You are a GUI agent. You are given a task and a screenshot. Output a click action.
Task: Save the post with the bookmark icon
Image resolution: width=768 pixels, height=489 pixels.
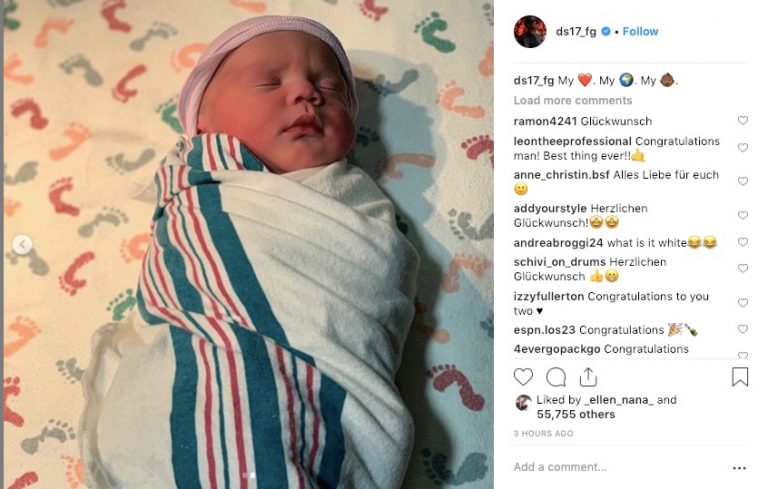coord(740,377)
